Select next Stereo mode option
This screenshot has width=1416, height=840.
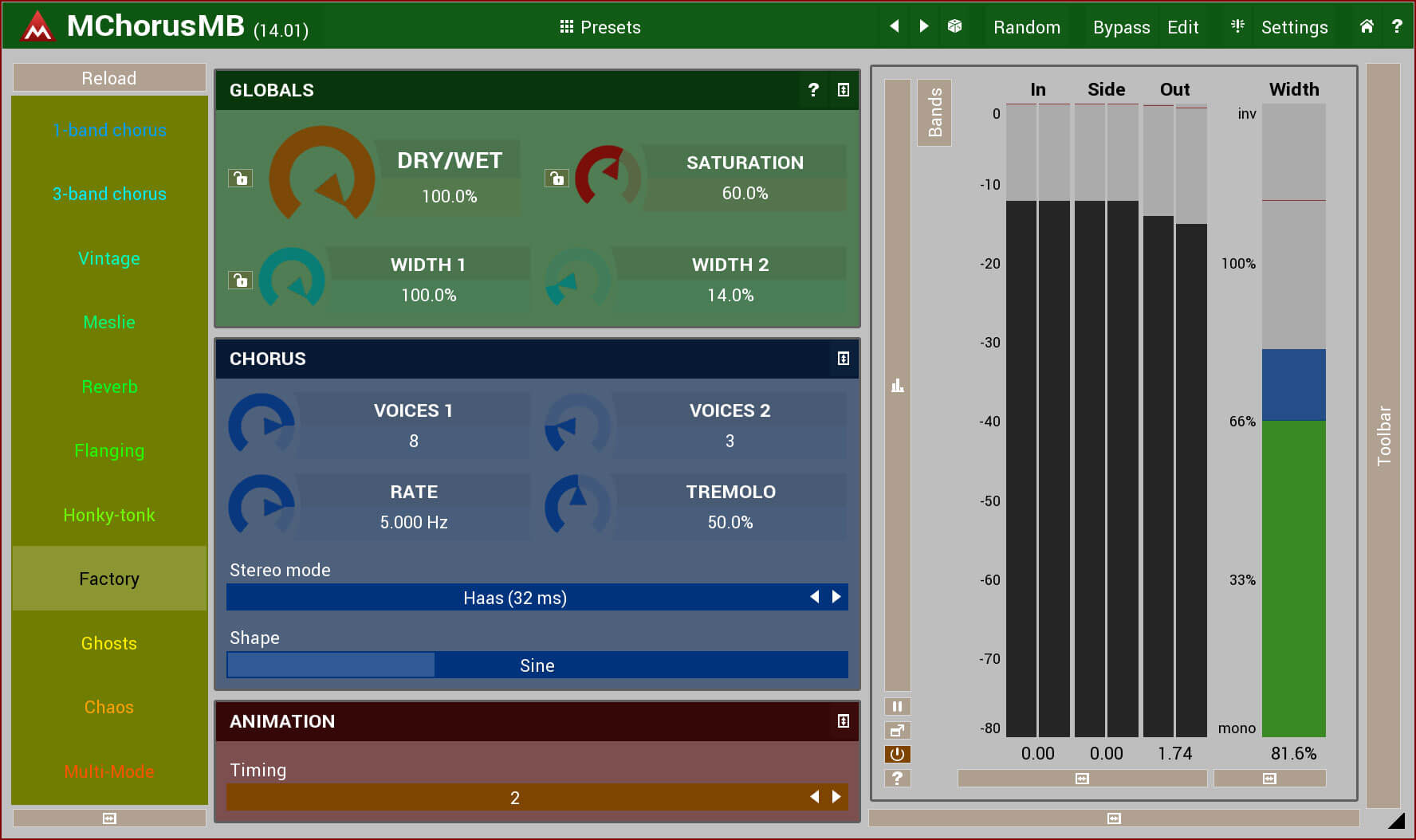point(836,597)
